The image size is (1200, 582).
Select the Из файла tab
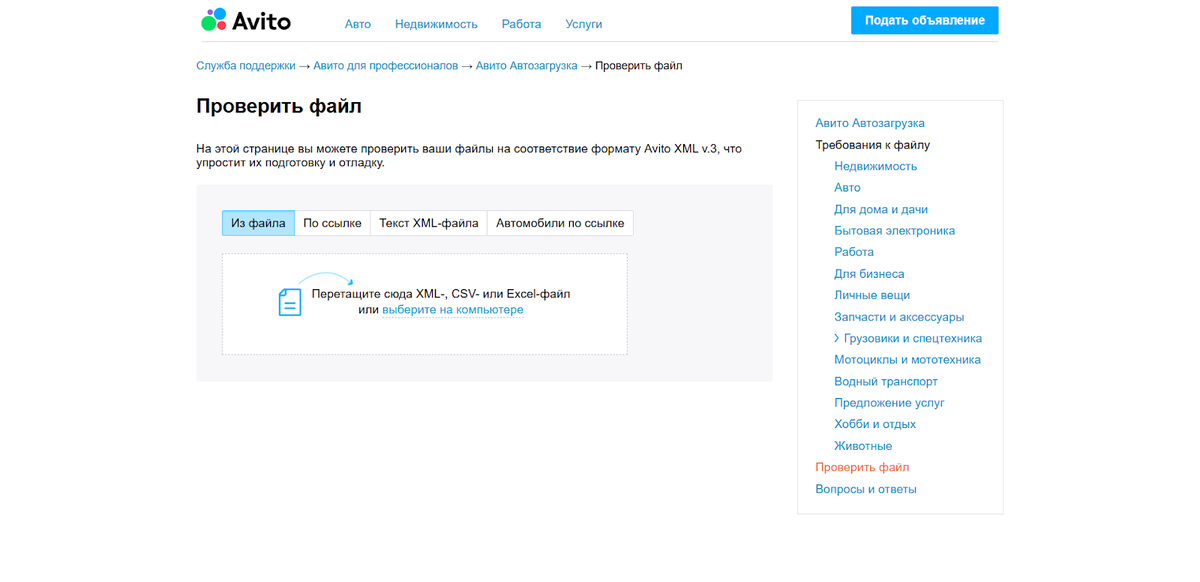coord(258,223)
